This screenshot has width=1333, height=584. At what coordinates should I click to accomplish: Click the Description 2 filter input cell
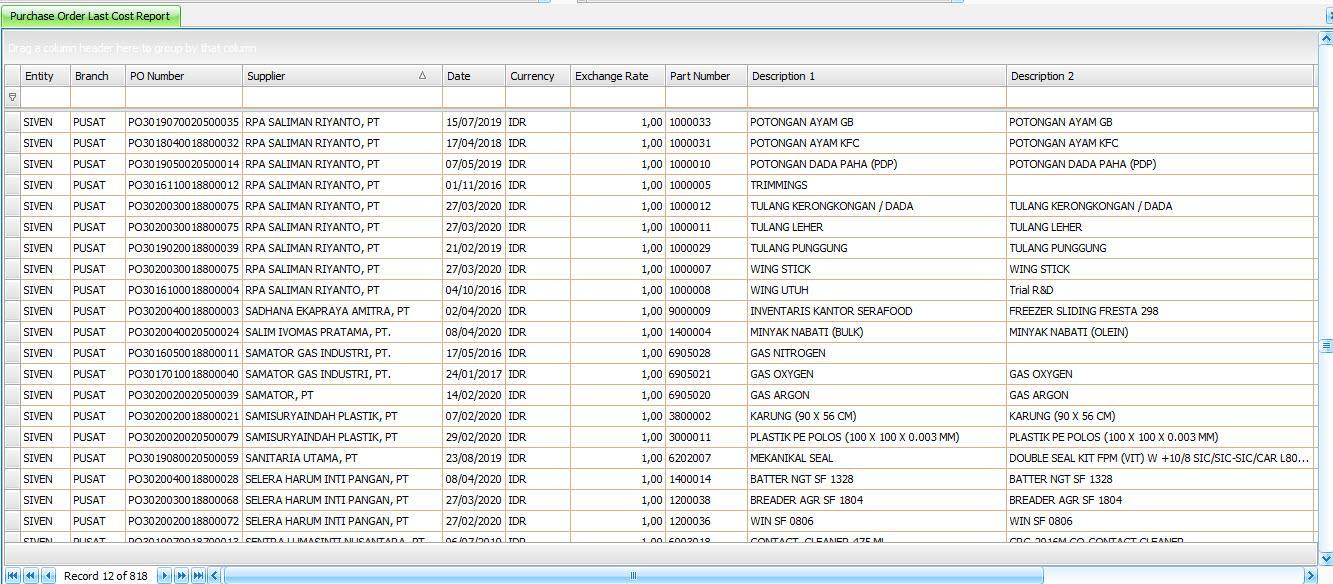point(1160,97)
